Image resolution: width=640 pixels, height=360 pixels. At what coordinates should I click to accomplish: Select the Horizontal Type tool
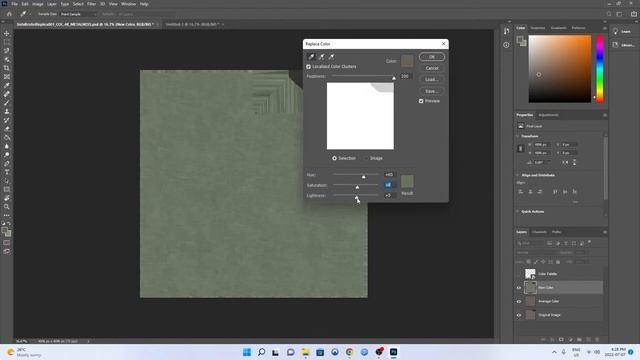tap(7, 172)
